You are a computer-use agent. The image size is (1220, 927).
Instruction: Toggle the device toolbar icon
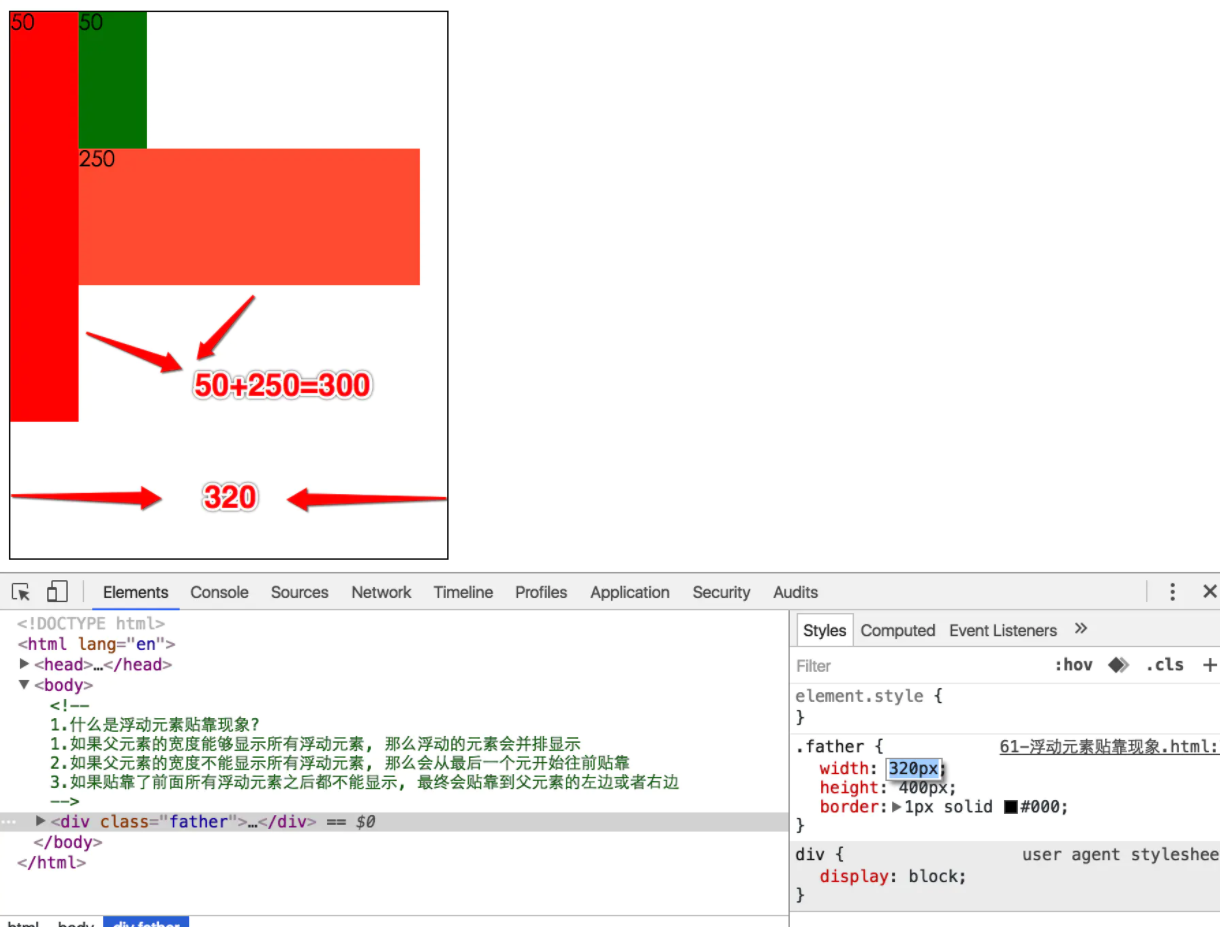[x=56, y=592]
